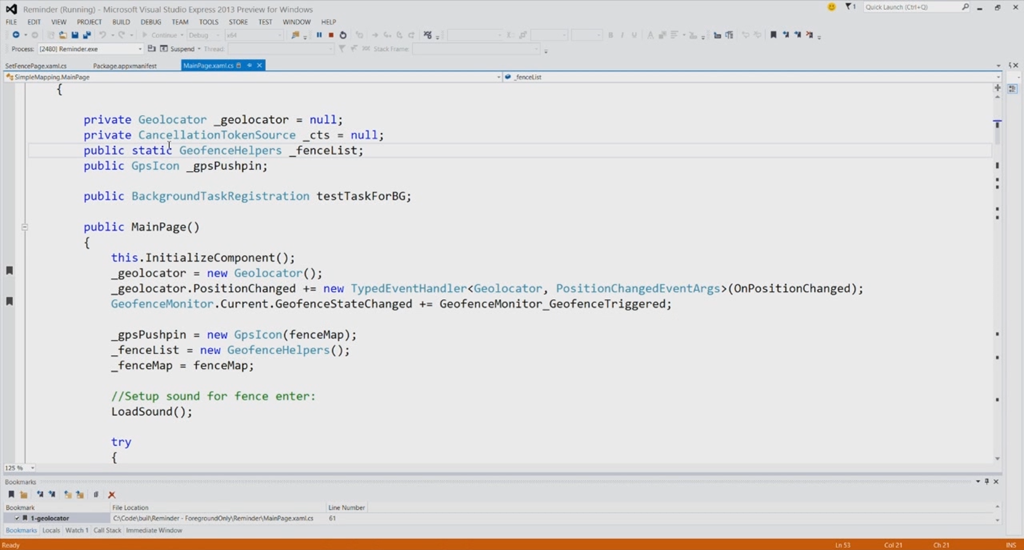
Task: Open Bookmarks panel window options arrow
Action: pyautogui.click(x=978, y=481)
